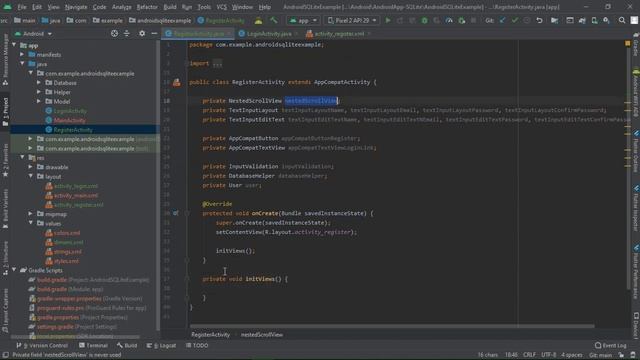
Task: Open the VCS menu
Action: click(221, 7)
